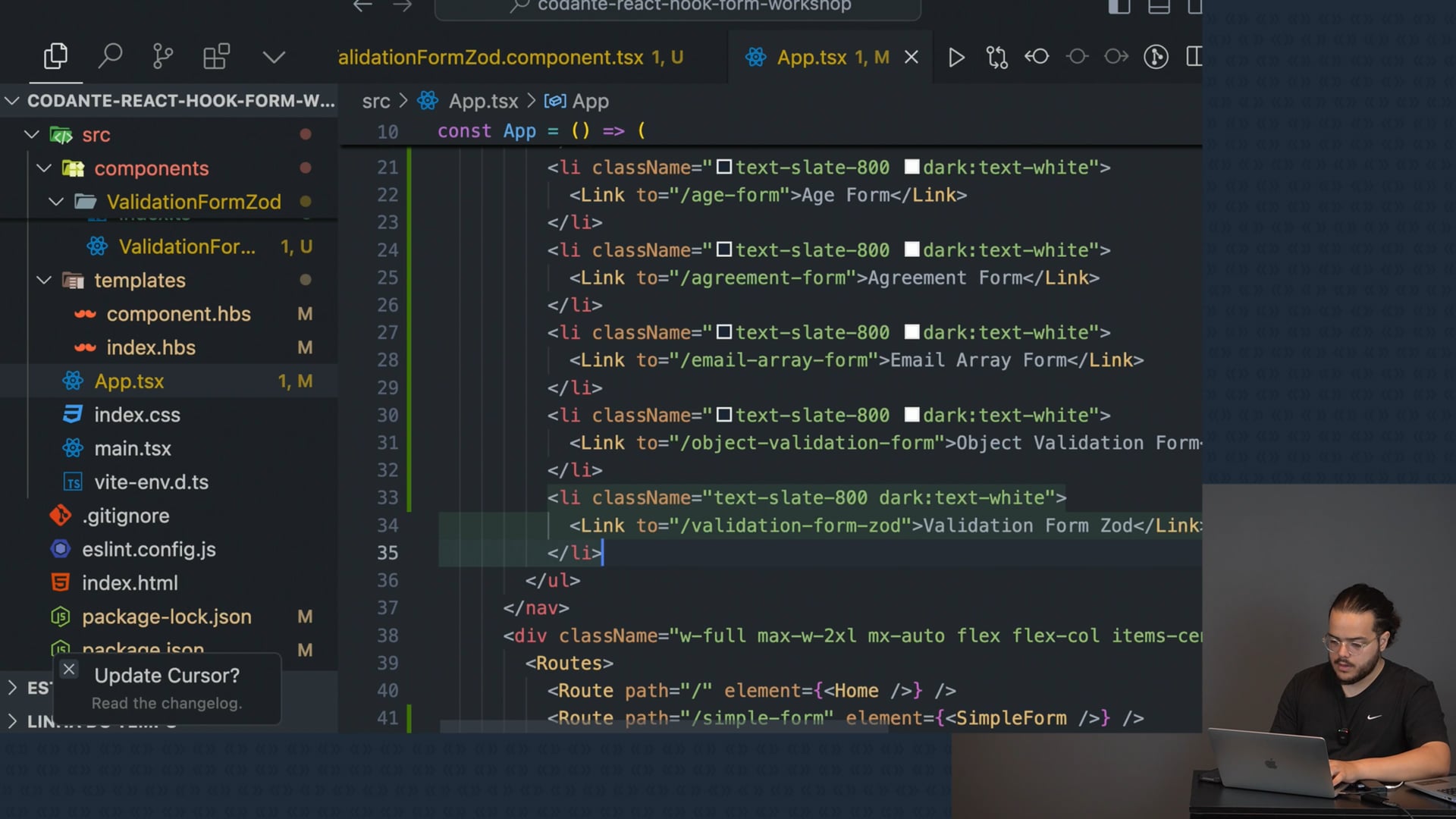Click the split editor icon
The height and width of the screenshot is (819, 1456).
tap(1194, 57)
